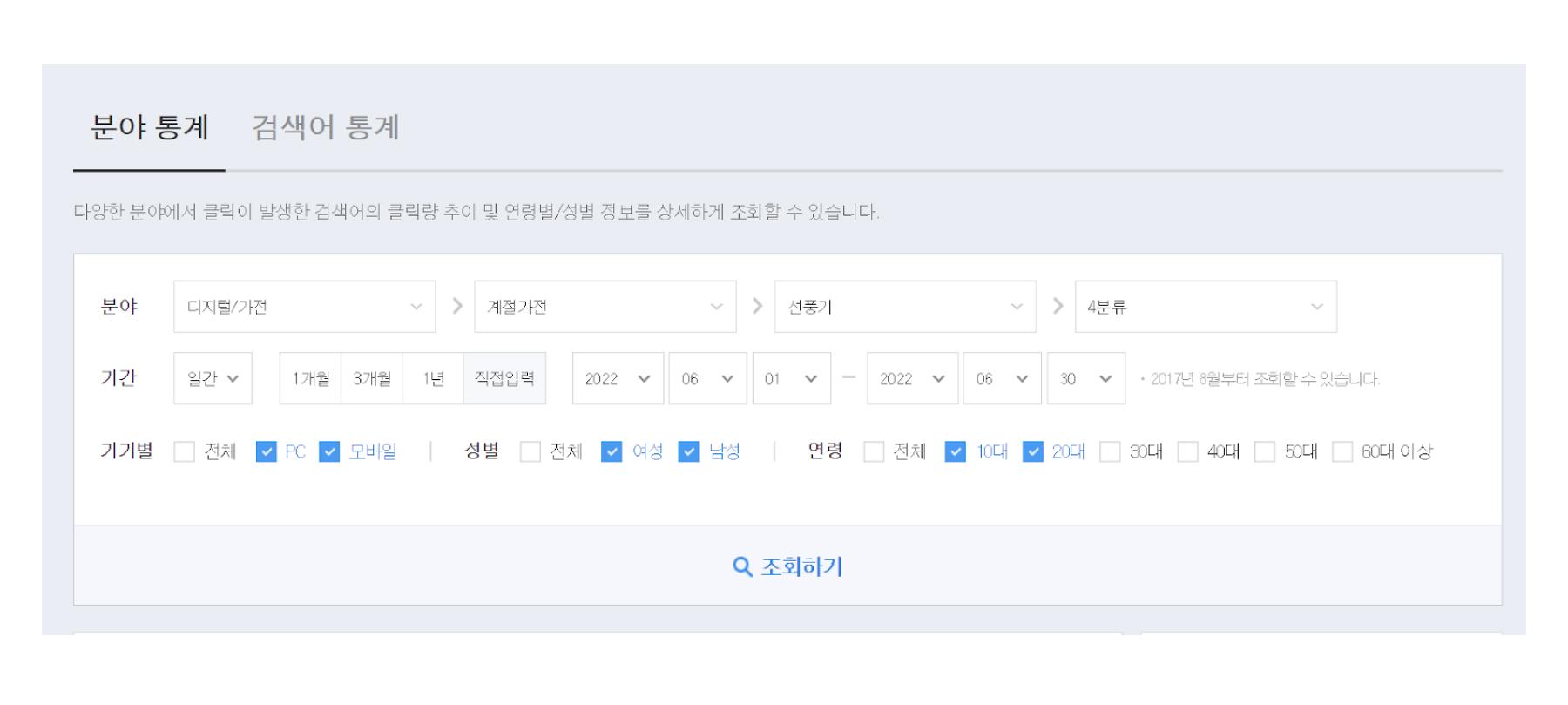Open the 일간 period unit dropdown
The image size is (1568, 705).
213,379
